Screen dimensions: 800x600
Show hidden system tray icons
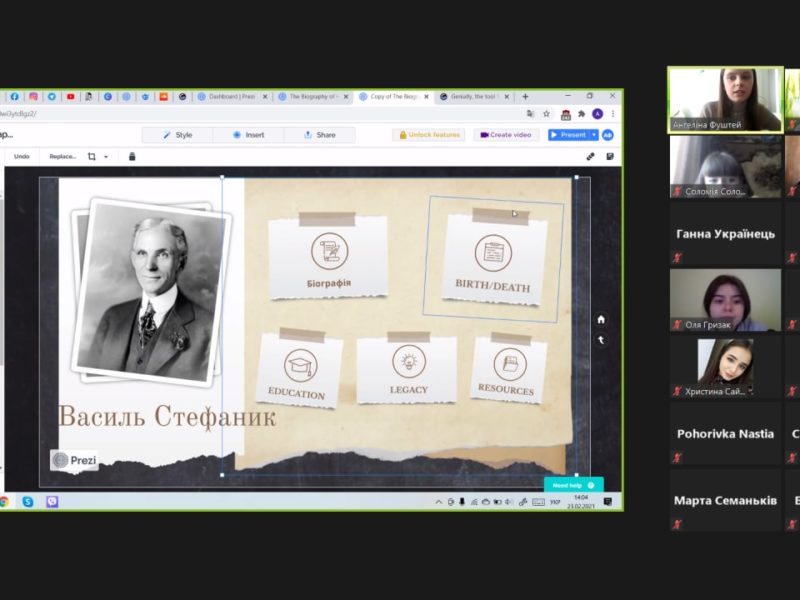440,501
